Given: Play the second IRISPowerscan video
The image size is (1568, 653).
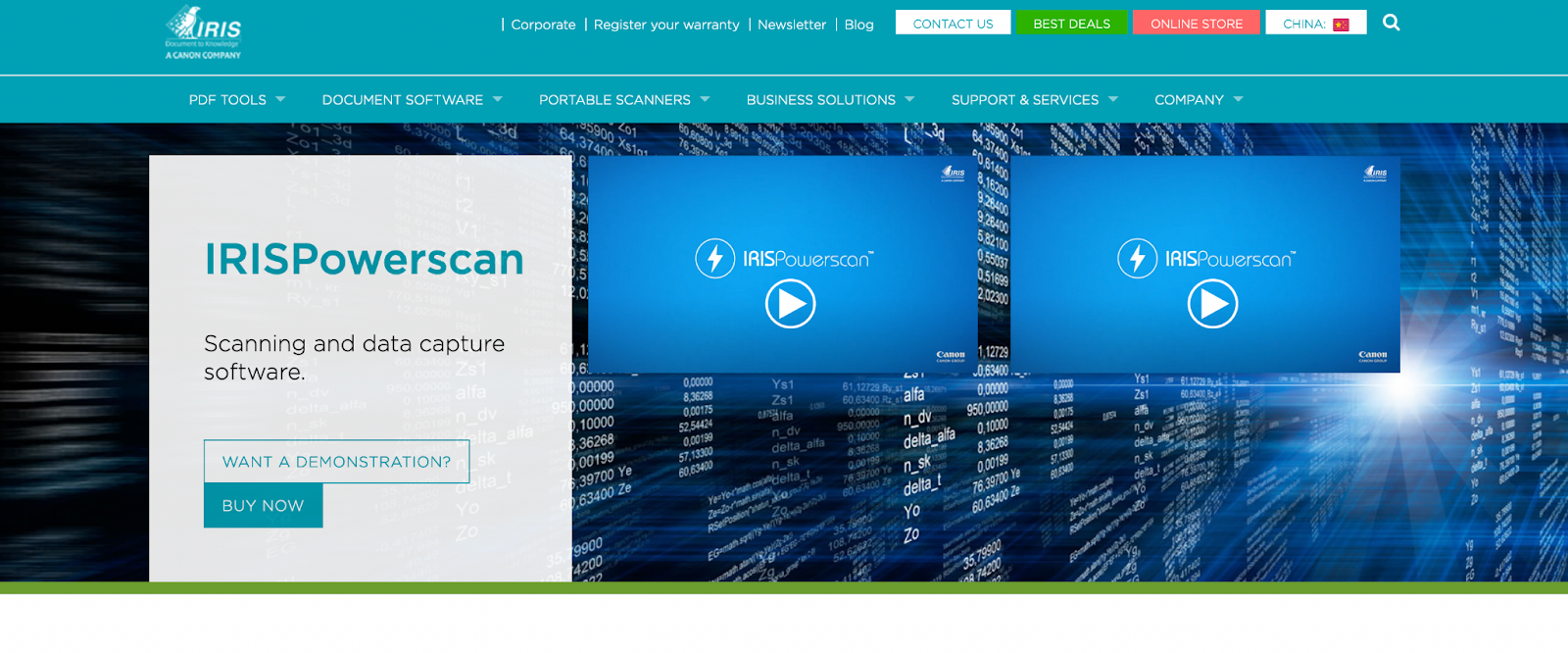Looking at the screenshot, I should tap(1212, 304).
